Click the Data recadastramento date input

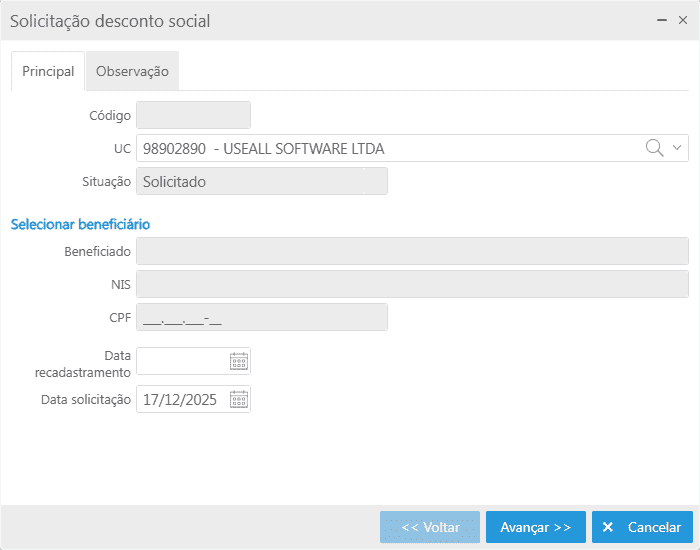point(182,361)
